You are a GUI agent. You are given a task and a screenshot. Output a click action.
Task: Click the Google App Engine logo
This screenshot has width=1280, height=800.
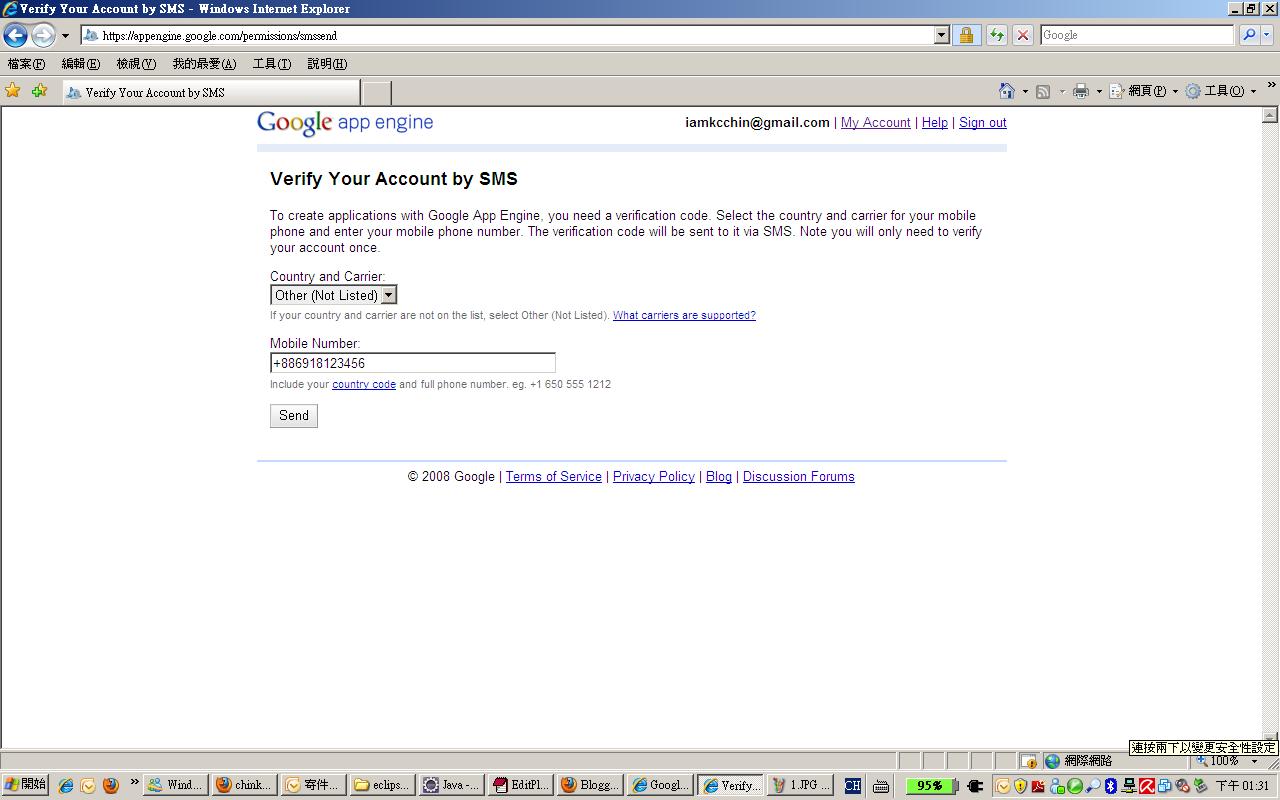pos(345,123)
